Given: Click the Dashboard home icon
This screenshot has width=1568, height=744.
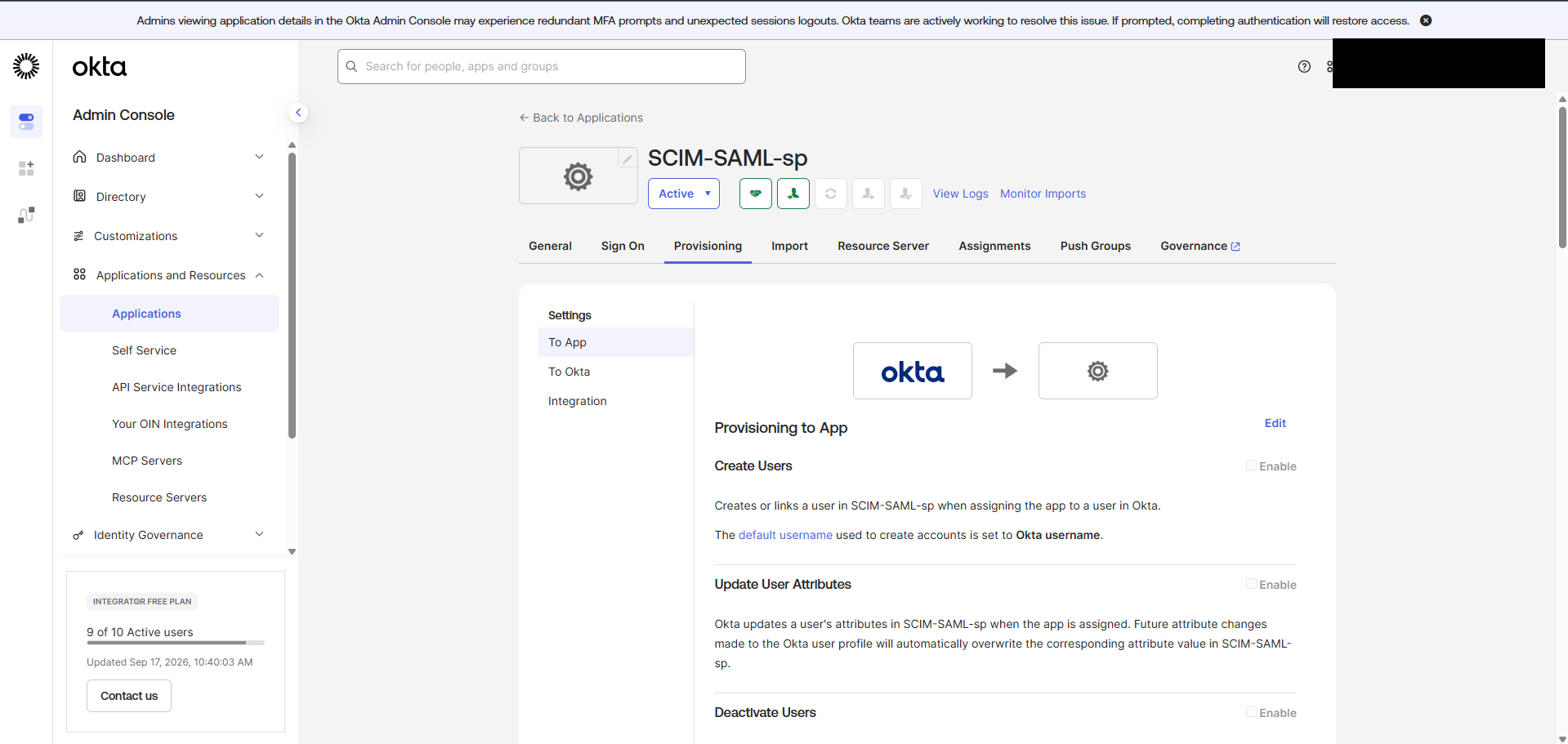Looking at the screenshot, I should pos(79,157).
